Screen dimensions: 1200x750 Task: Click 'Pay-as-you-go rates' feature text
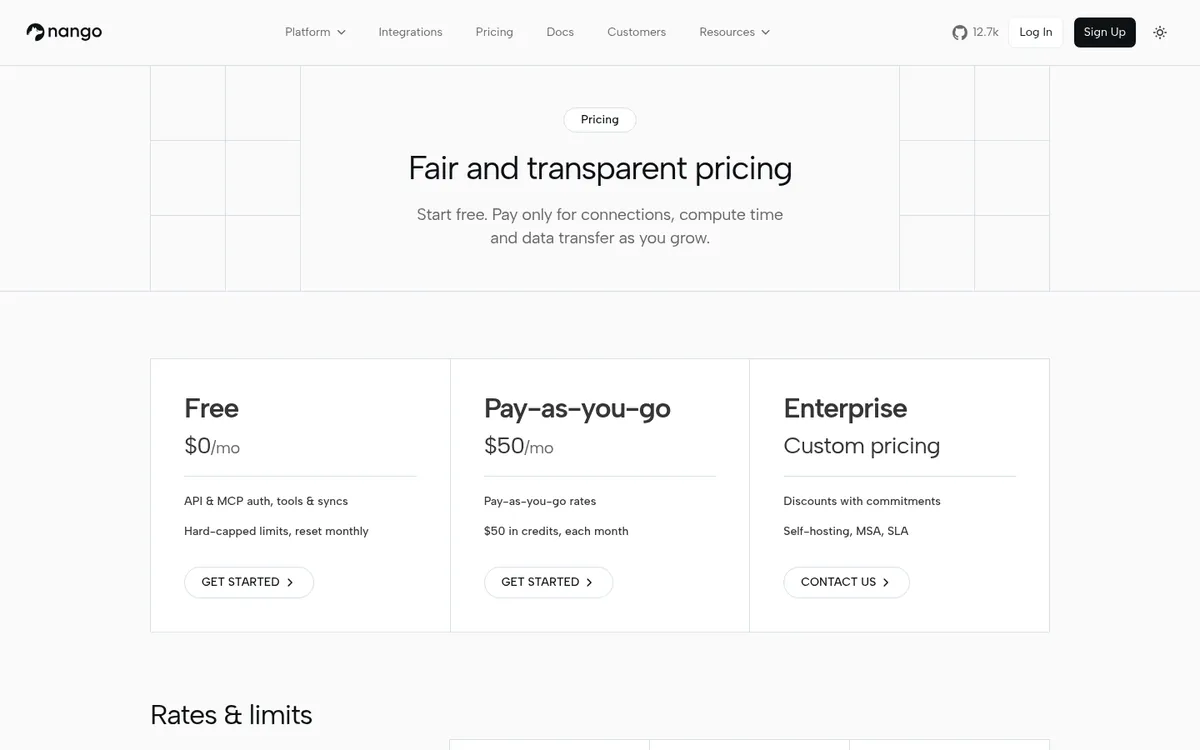pyautogui.click(x=540, y=501)
